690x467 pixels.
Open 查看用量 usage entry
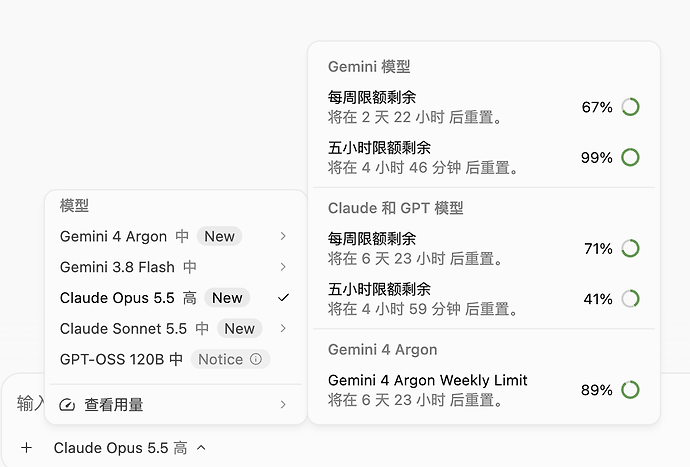click(176, 404)
